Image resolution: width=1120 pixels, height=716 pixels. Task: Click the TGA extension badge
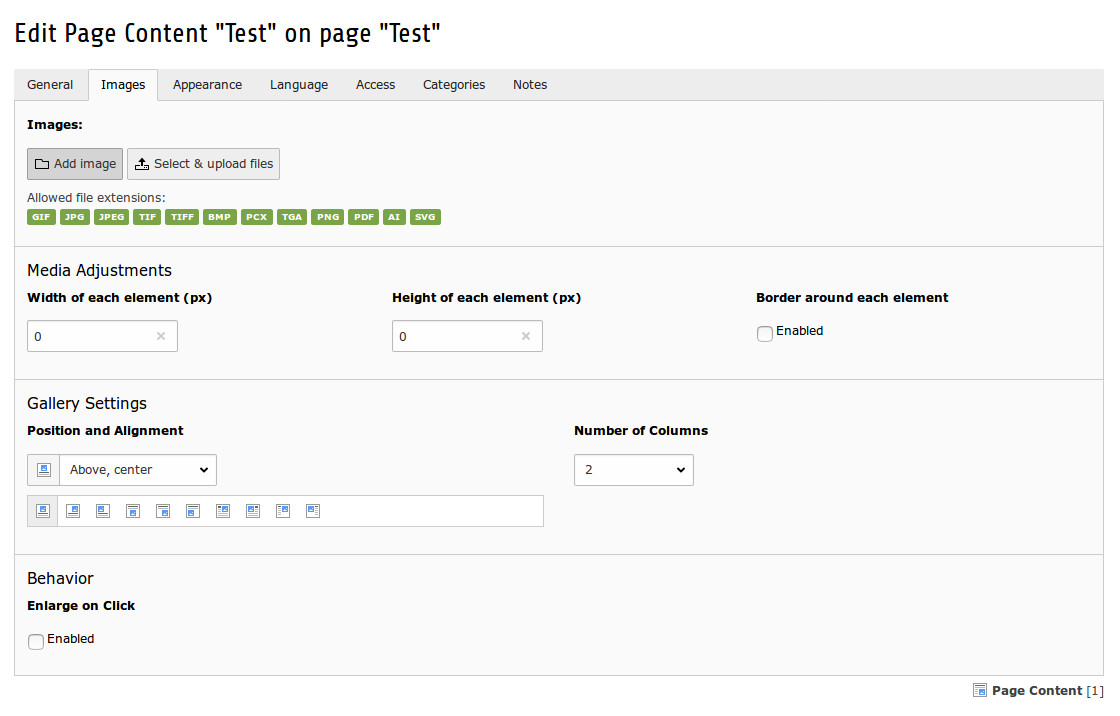tap(292, 217)
